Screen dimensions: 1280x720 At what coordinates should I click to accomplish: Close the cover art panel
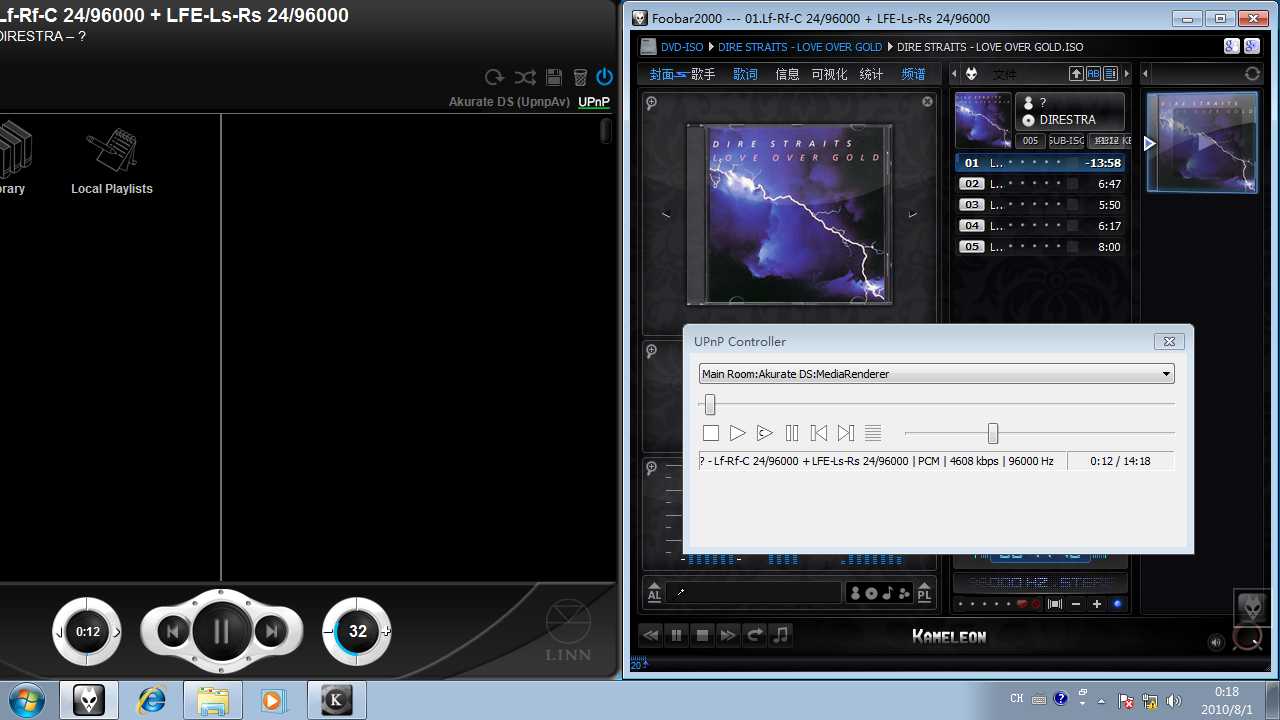point(927,102)
